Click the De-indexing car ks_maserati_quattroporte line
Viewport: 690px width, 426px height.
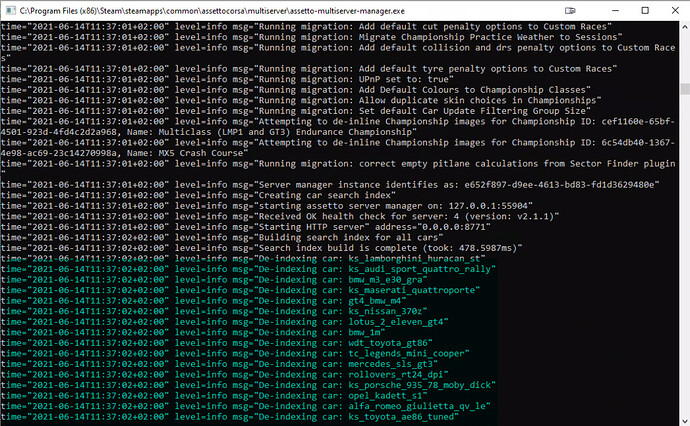tap(240, 290)
